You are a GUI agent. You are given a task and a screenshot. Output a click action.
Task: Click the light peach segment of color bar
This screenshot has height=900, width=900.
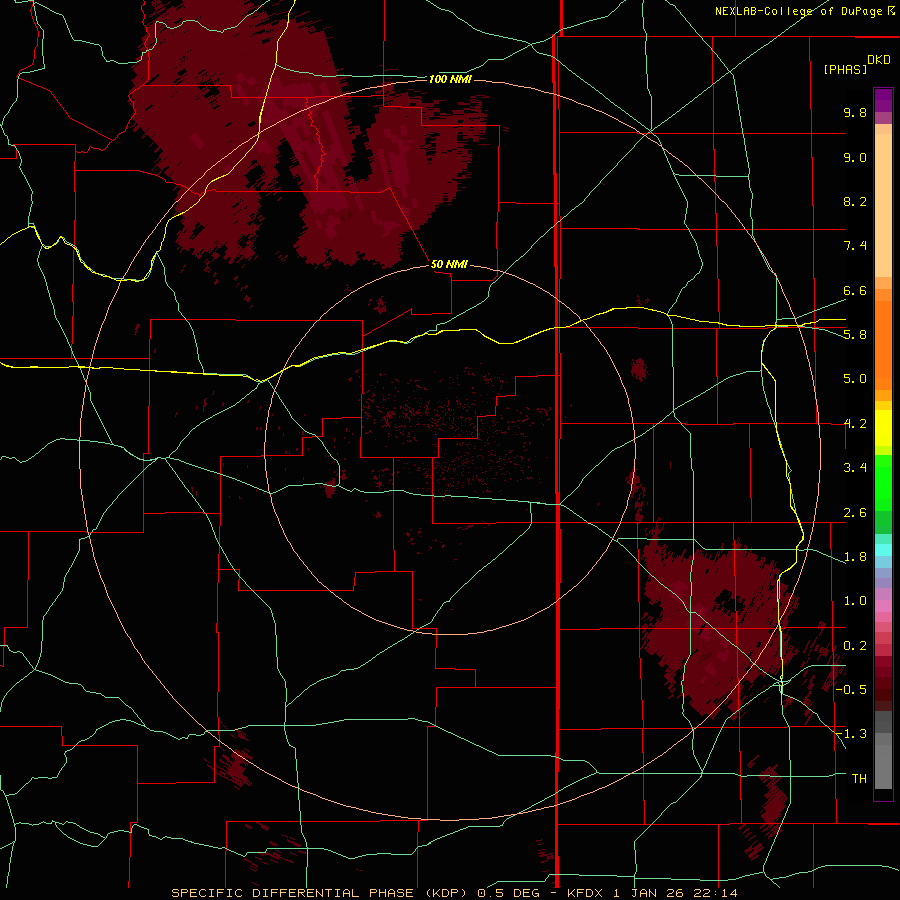point(883,204)
